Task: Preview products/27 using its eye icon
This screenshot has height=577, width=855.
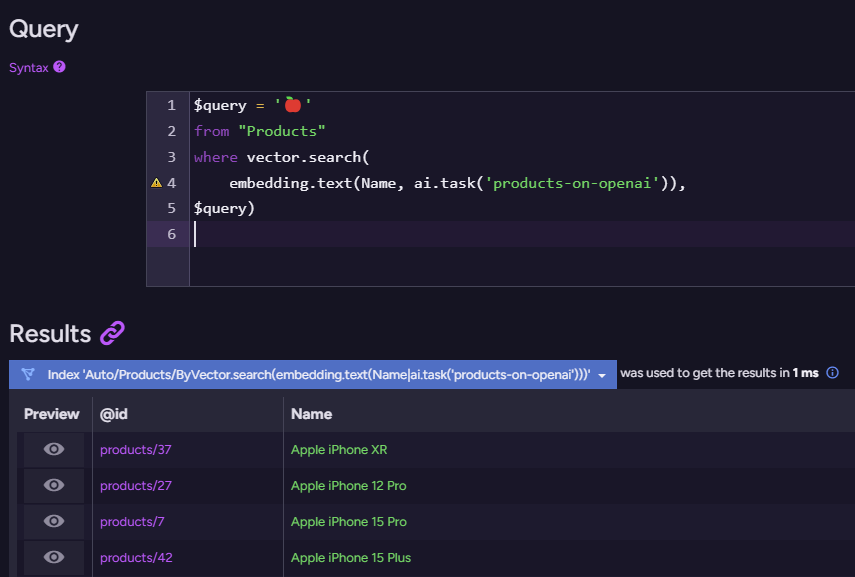Action: point(54,486)
